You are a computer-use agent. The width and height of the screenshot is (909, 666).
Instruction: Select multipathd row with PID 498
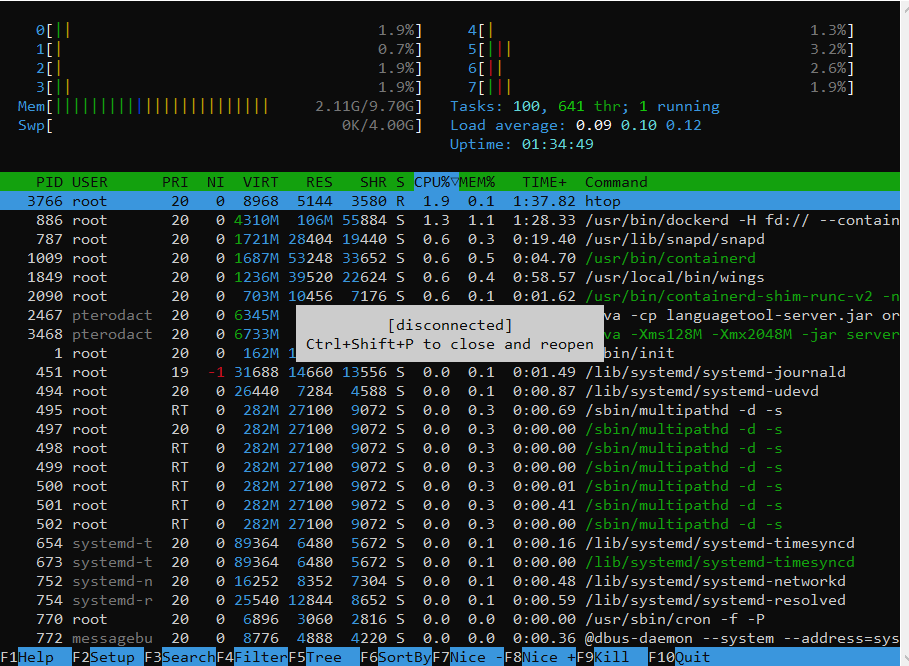tap(450, 448)
